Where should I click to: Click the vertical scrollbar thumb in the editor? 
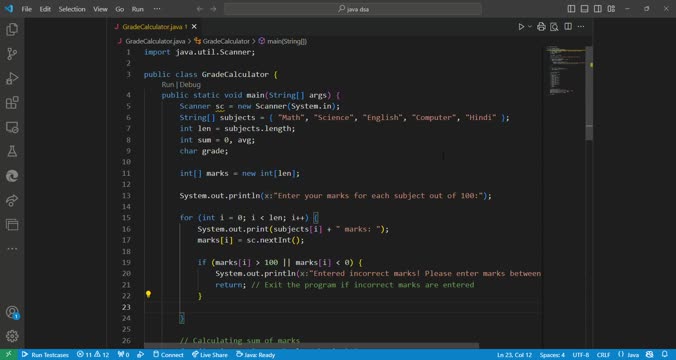click(x=589, y=93)
